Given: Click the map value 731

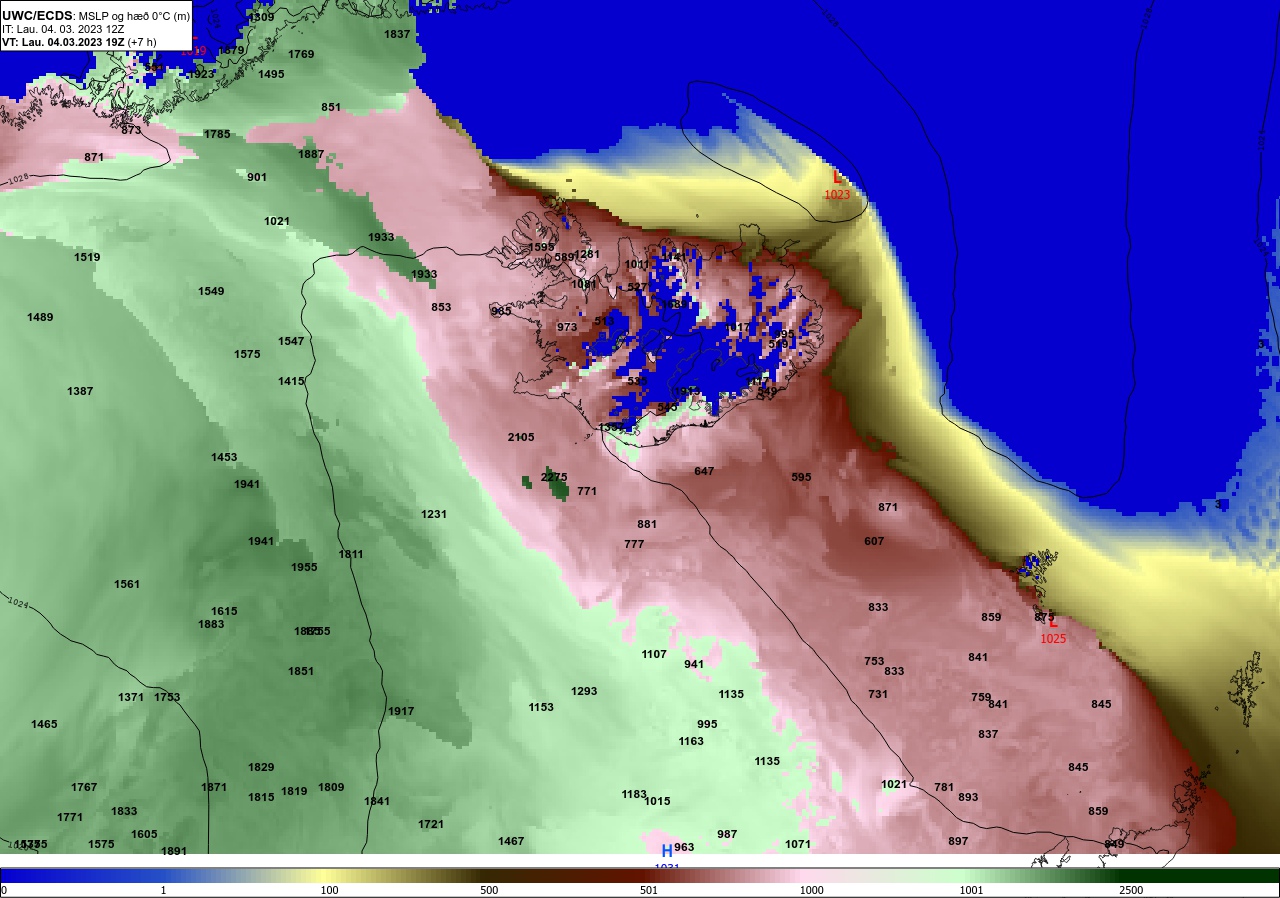Looking at the screenshot, I should (878, 694).
